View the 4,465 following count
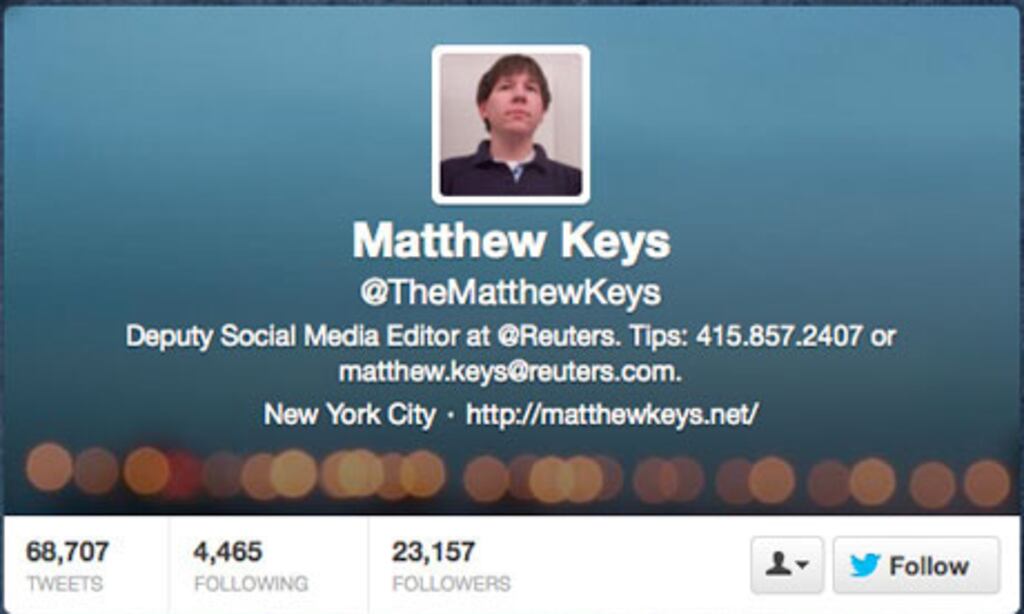 [228, 552]
